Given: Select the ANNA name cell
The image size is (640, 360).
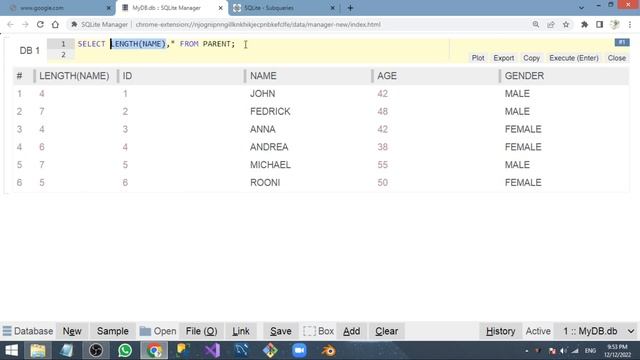Looking at the screenshot, I should (x=262, y=129).
